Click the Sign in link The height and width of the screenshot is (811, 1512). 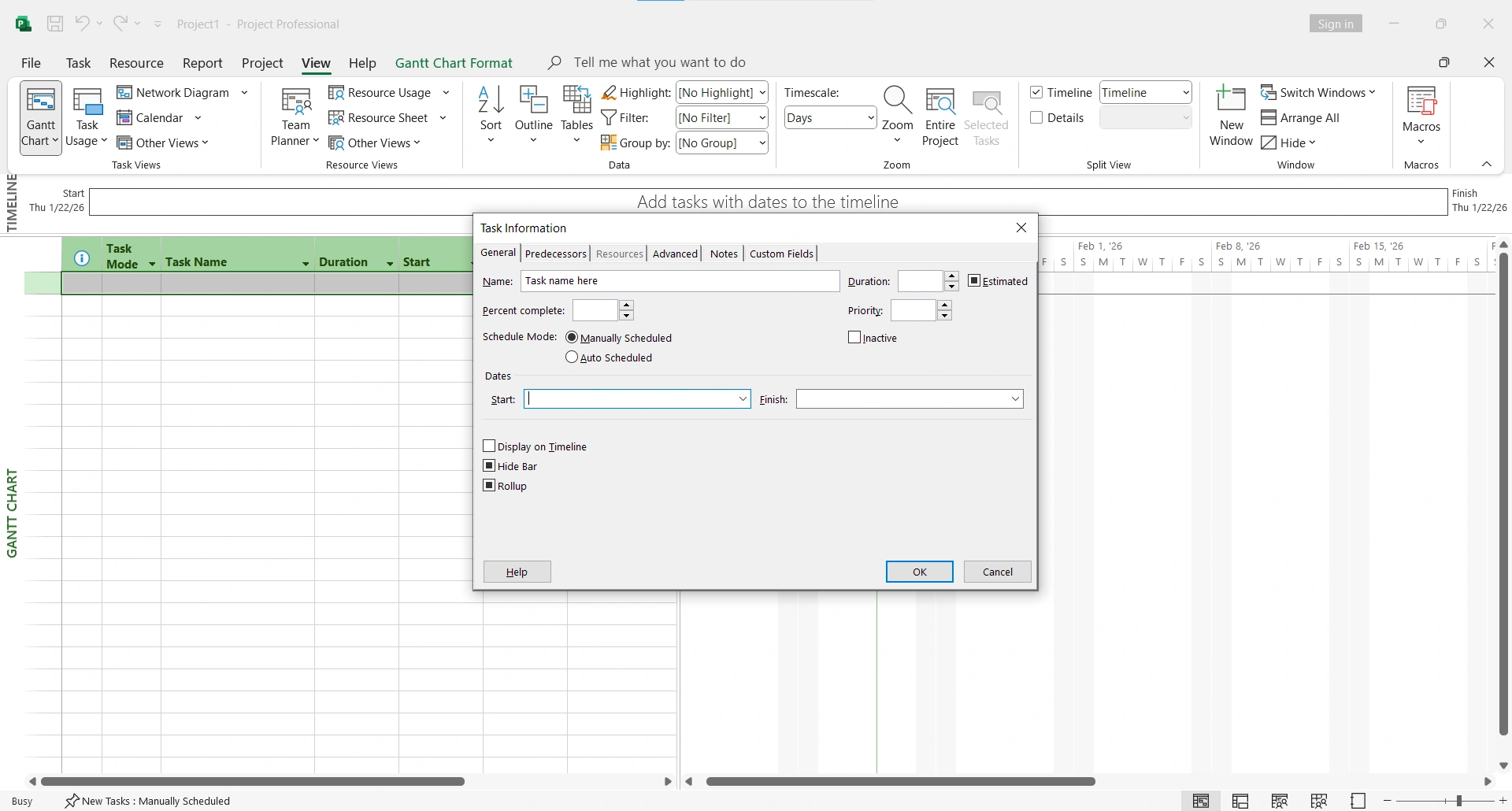[x=1336, y=23]
